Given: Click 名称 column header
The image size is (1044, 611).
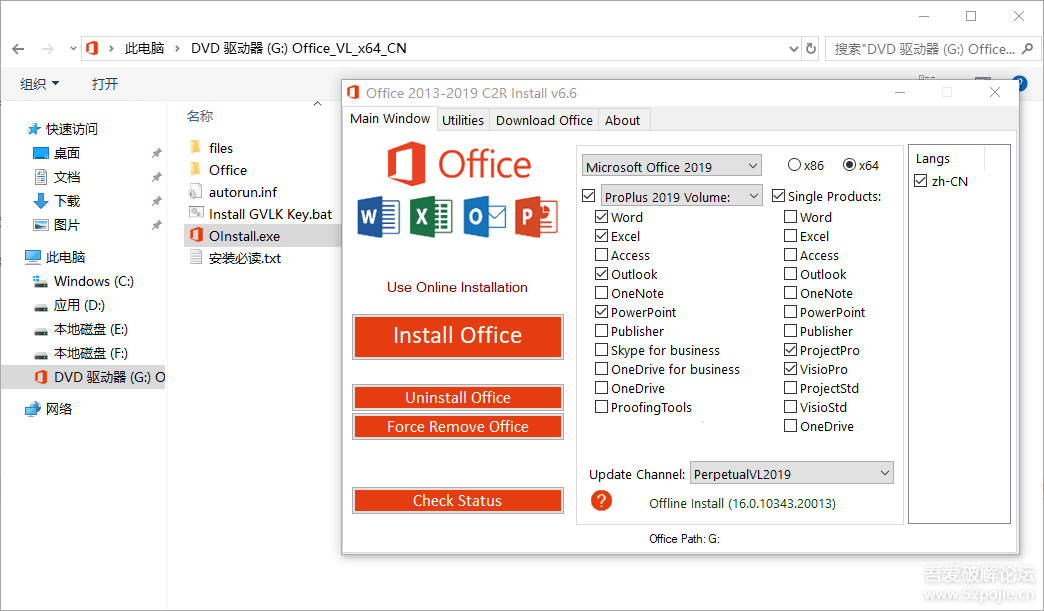Looking at the screenshot, I should tap(200, 116).
